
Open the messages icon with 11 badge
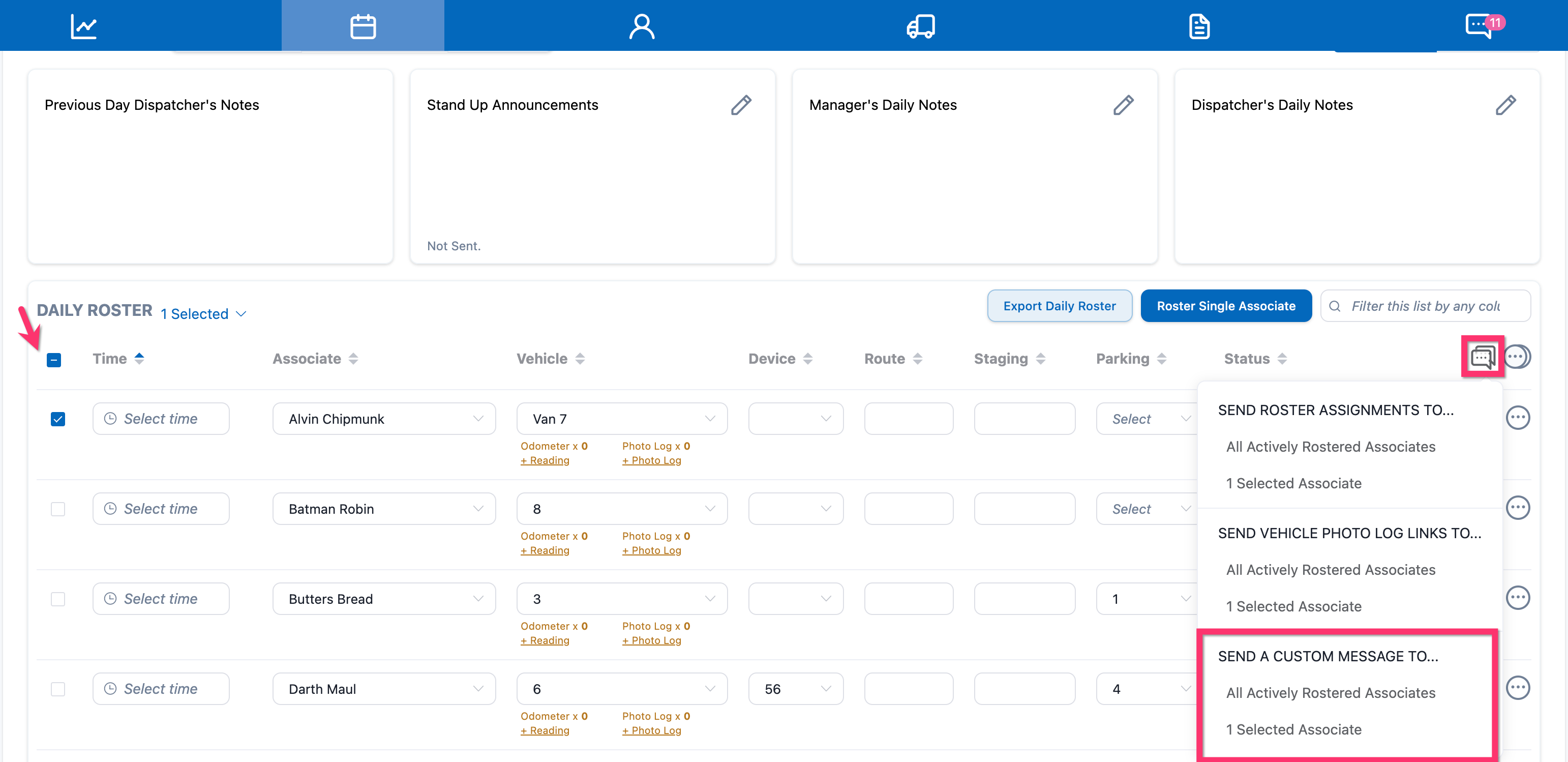coord(1480,26)
